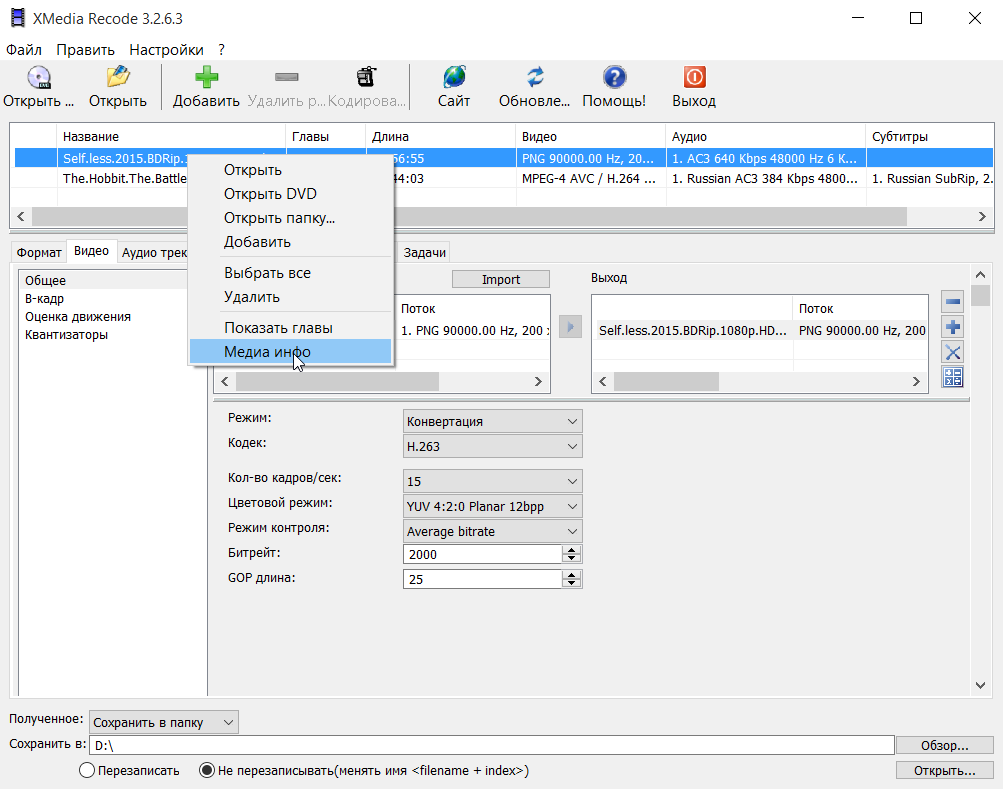Screen dimensions: 1003x789
Task: Remove output stream with the blue minus icon
Action: (x=951, y=301)
